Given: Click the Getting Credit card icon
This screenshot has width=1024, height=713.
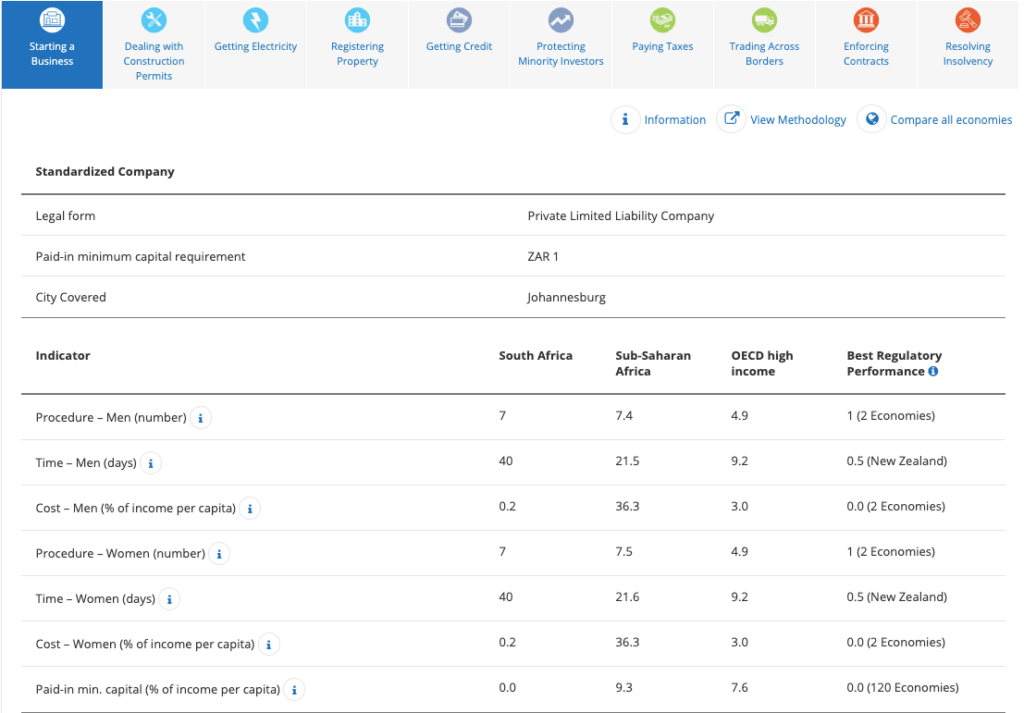Looking at the screenshot, I should [459, 20].
